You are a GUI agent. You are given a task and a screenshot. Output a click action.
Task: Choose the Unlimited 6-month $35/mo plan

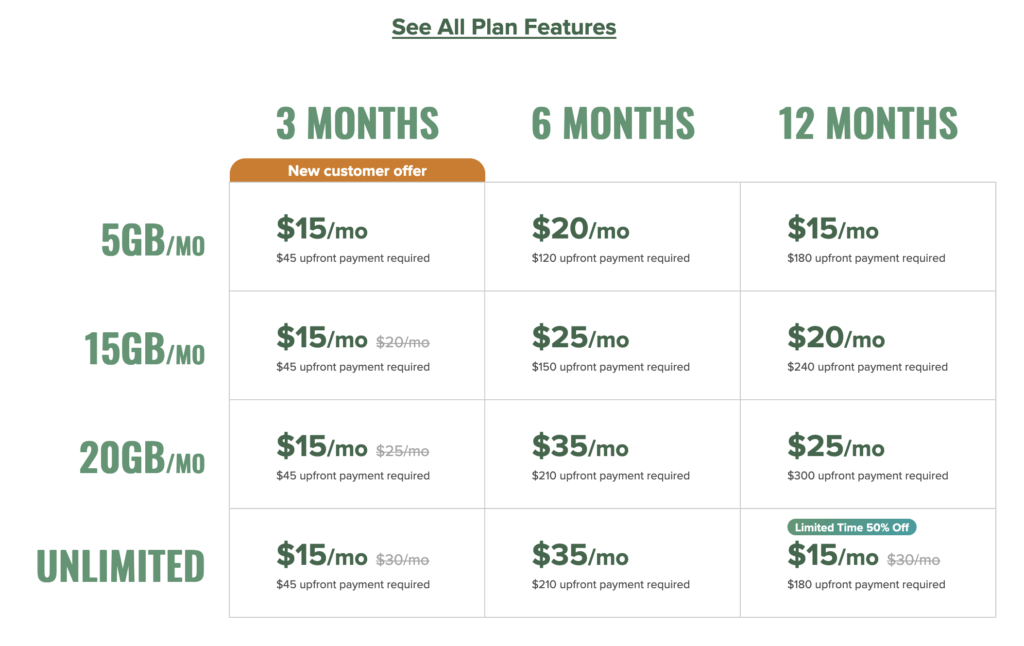point(613,563)
